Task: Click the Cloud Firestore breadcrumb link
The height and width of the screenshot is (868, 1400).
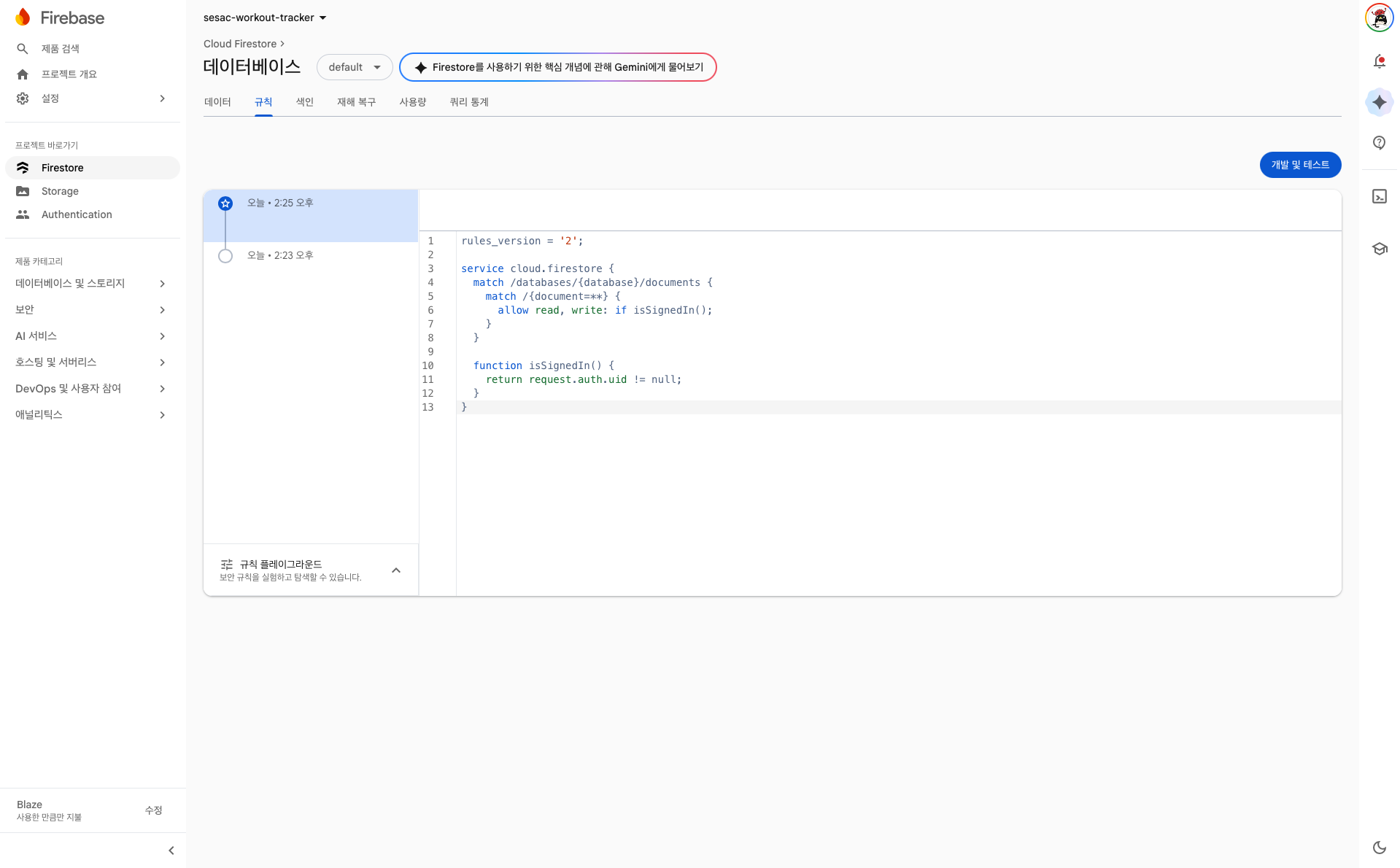Action: (240, 44)
